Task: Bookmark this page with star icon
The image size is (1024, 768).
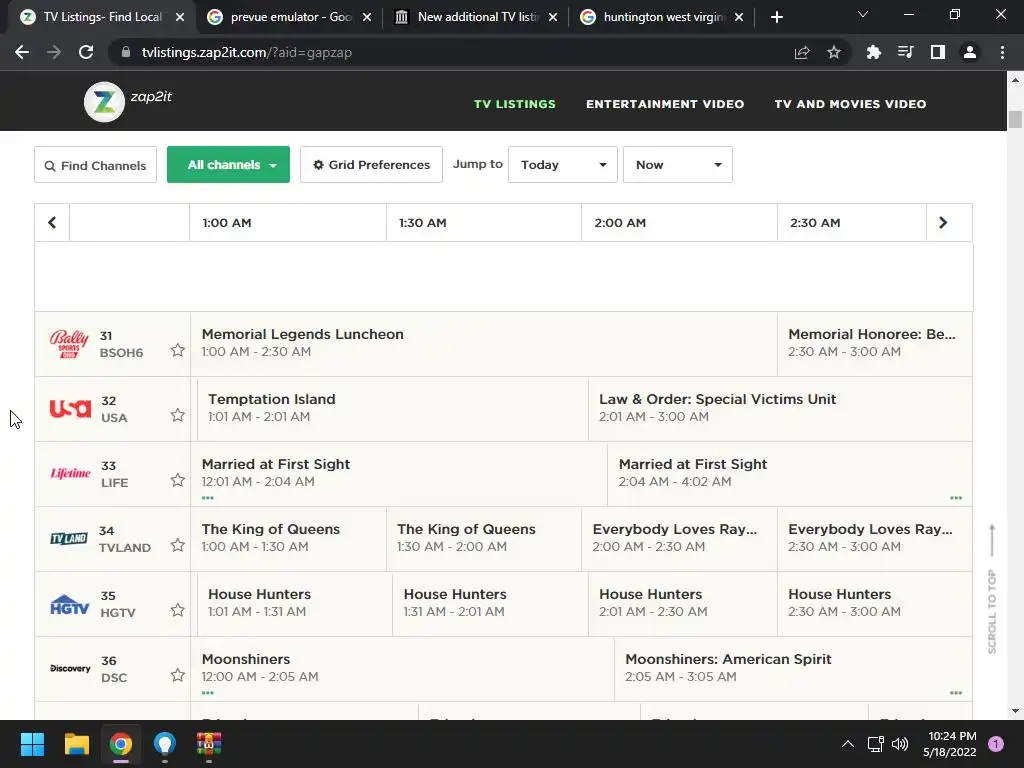Action: coord(834,52)
